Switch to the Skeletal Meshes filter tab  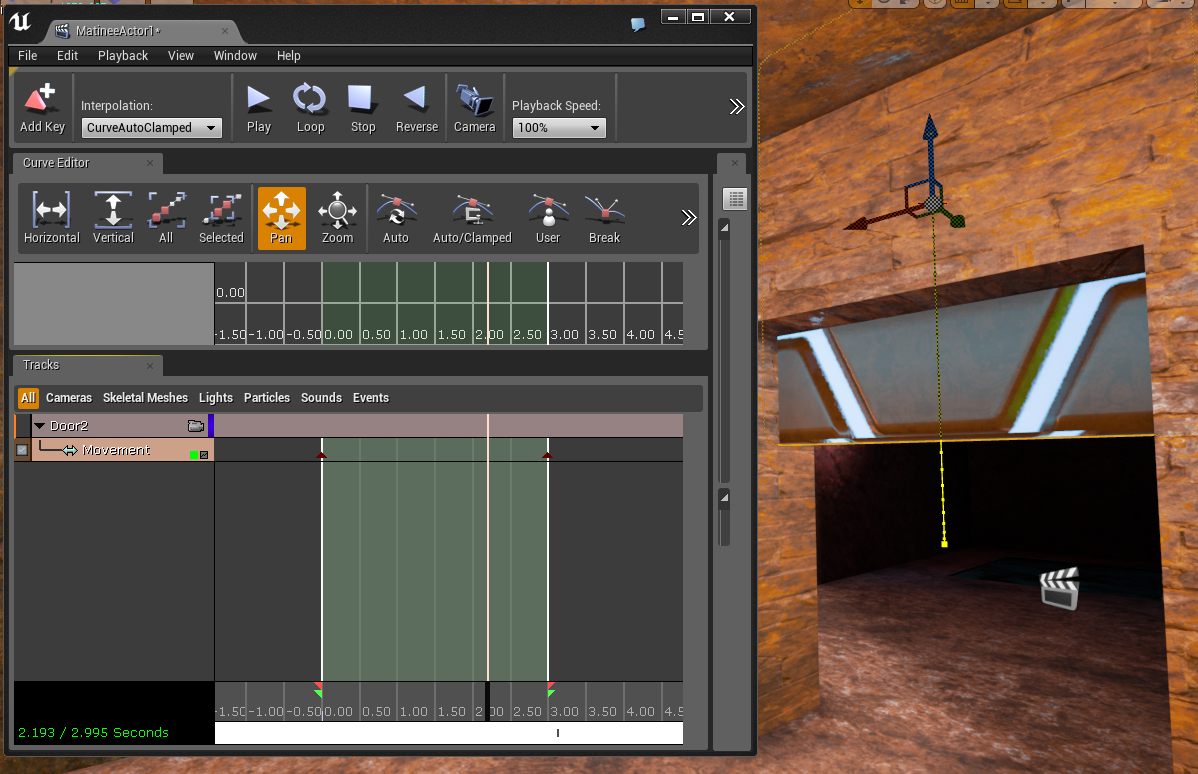tap(145, 398)
